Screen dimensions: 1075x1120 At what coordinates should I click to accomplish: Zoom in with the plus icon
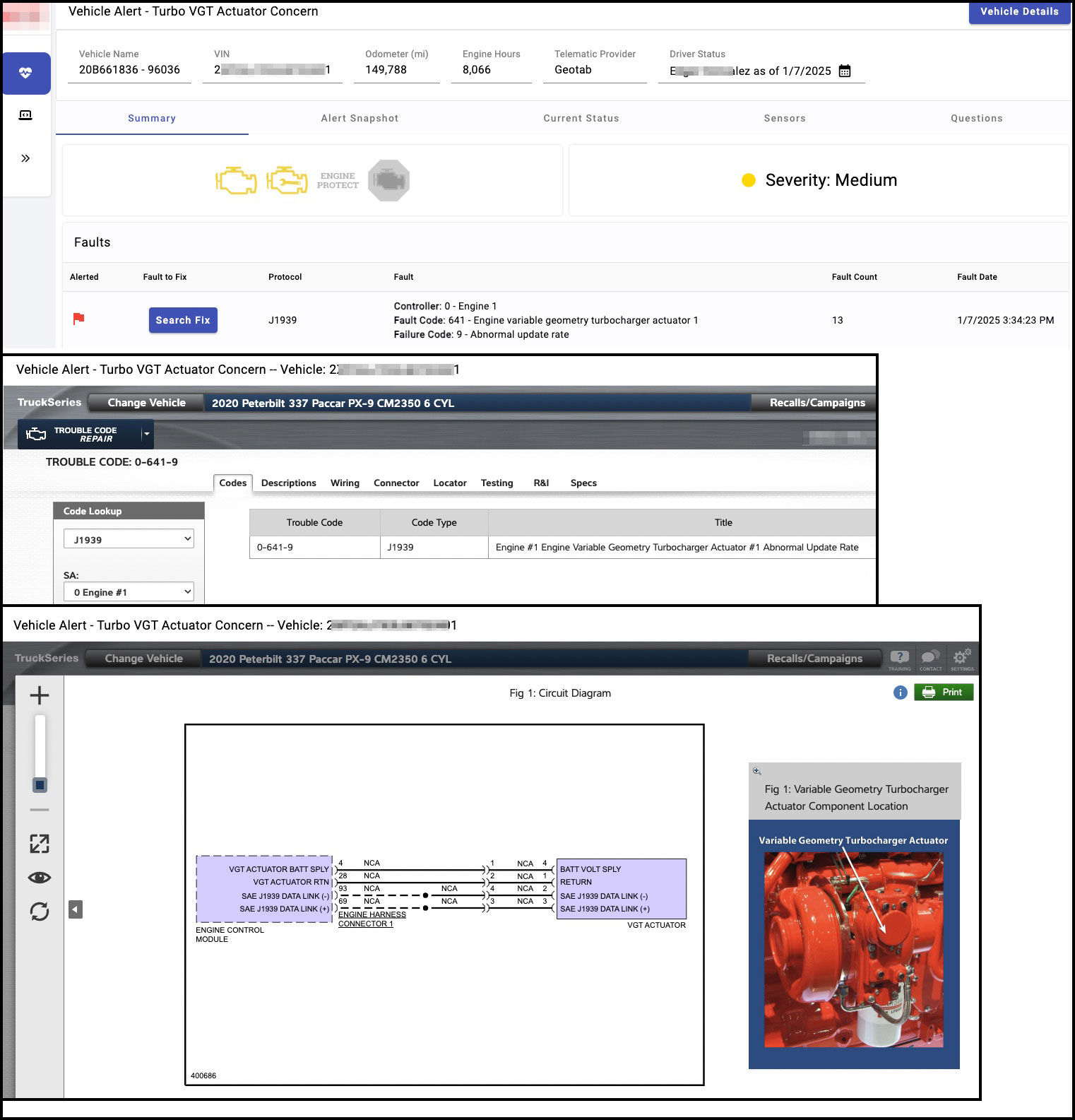pyautogui.click(x=40, y=695)
